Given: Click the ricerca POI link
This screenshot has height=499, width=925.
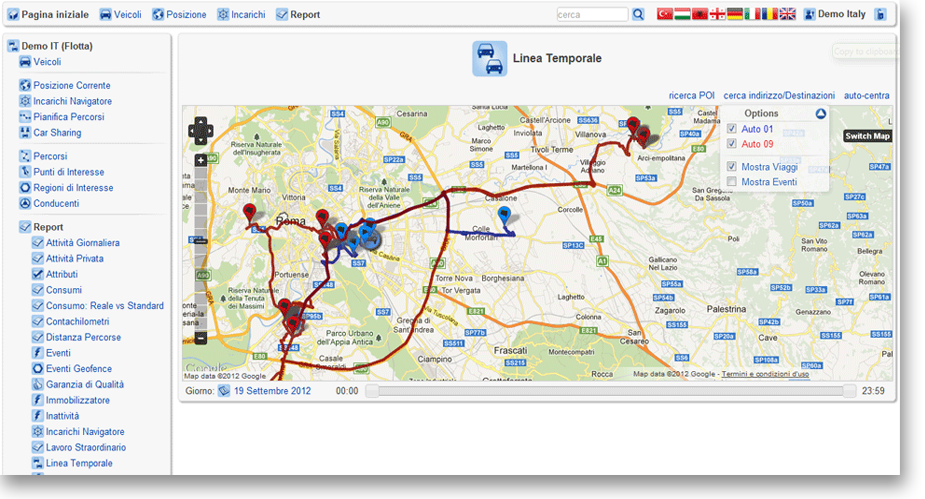Looking at the screenshot, I should pos(691,96).
